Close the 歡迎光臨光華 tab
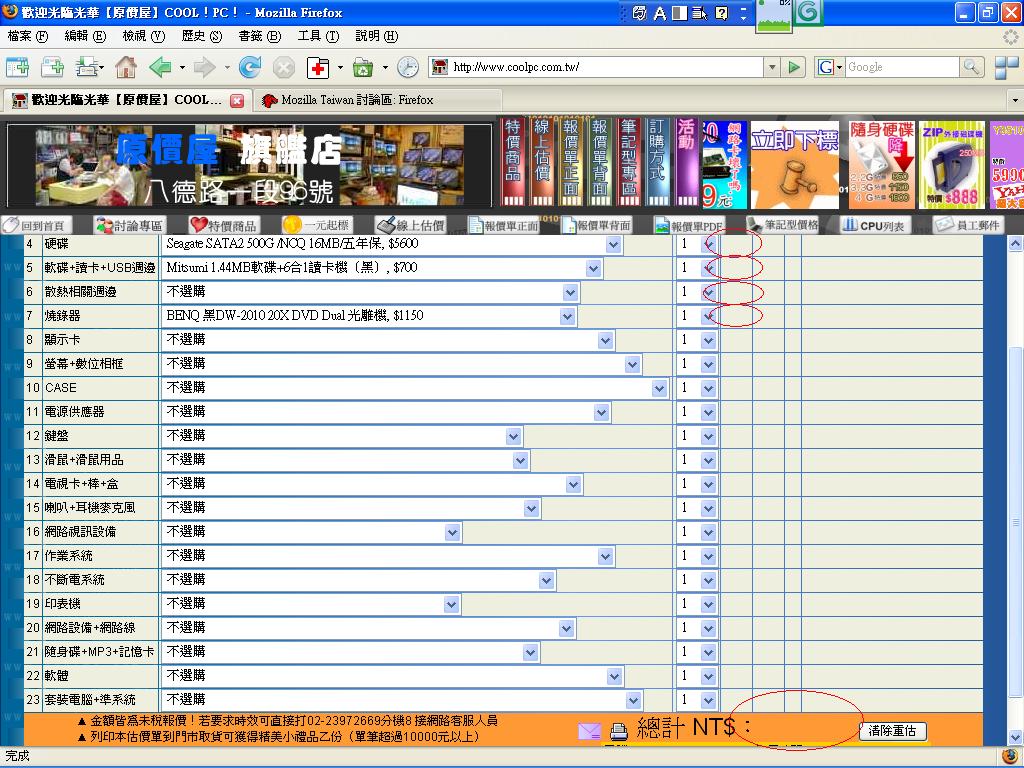Viewport: 1024px width, 768px height. click(237, 100)
